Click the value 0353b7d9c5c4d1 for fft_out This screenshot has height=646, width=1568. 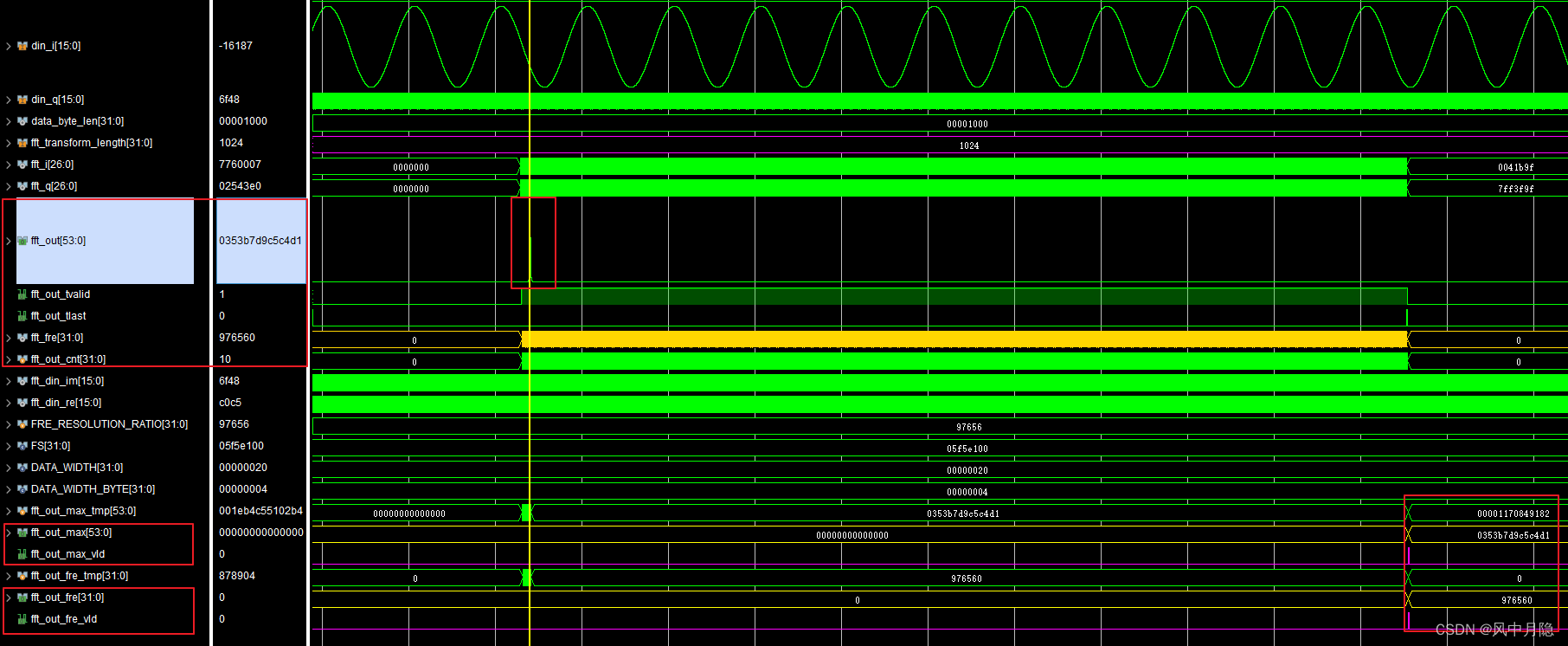tap(260, 241)
